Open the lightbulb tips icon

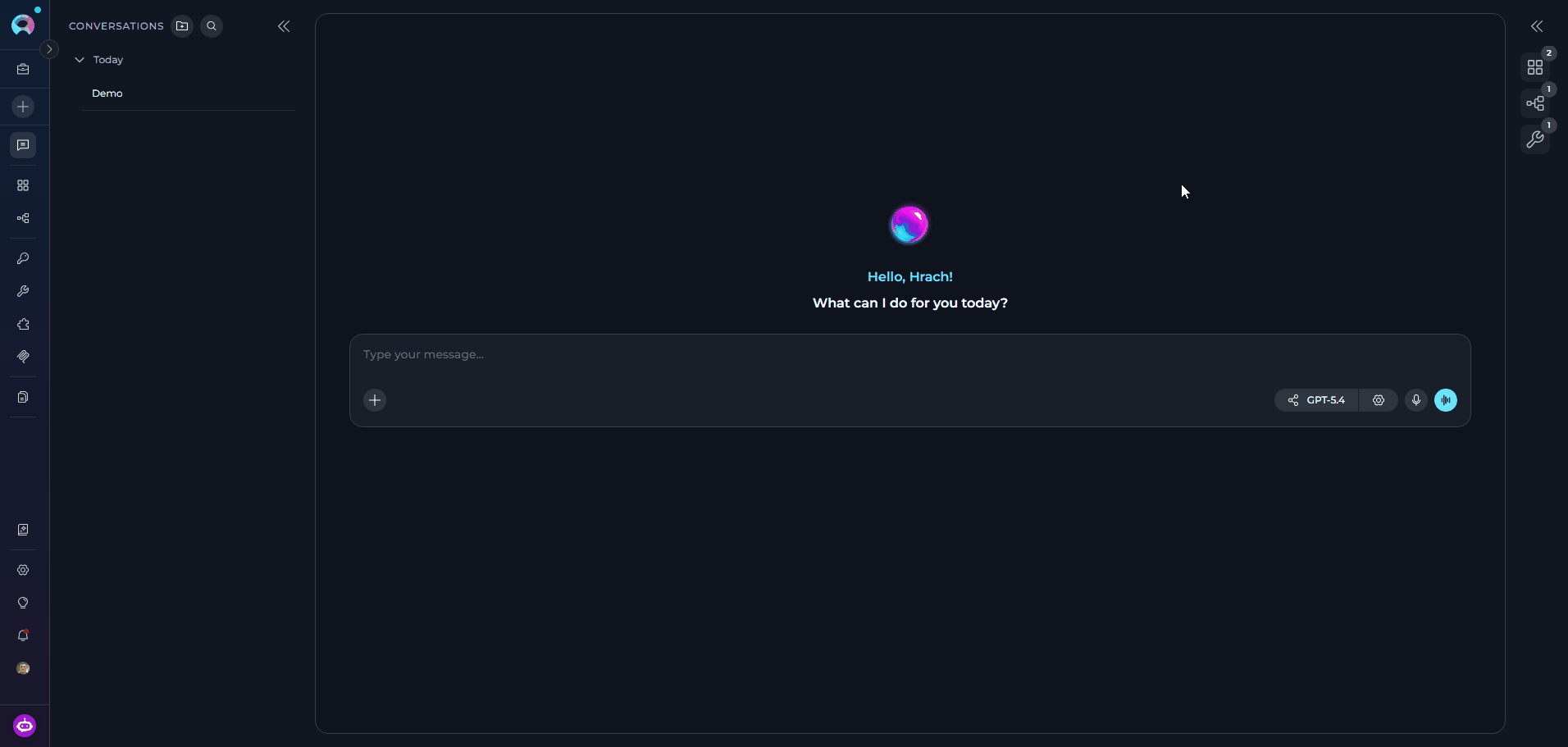(x=23, y=603)
